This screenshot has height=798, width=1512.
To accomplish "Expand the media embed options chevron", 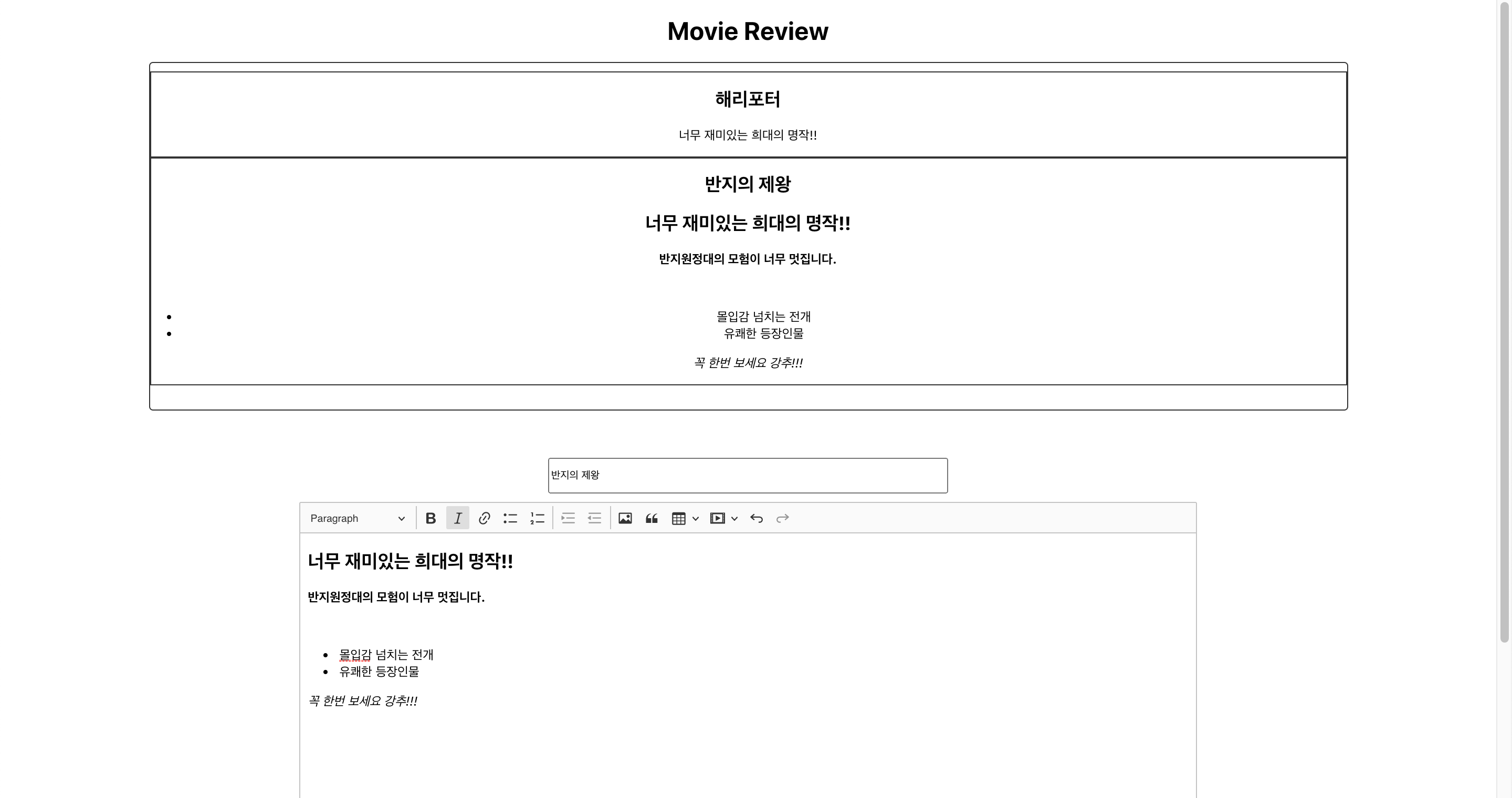I will [734, 518].
